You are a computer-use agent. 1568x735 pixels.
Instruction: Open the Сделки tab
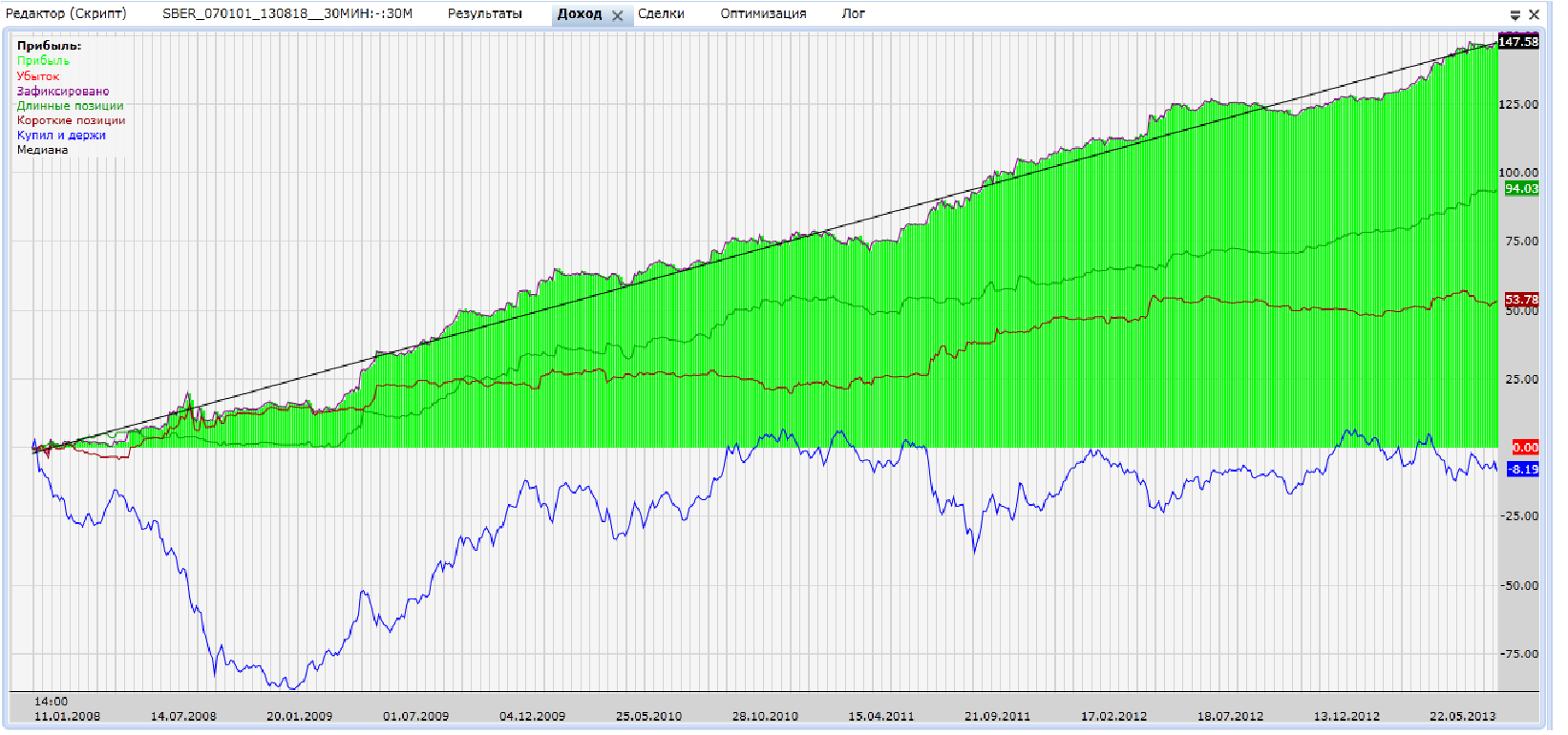[661, 13]
